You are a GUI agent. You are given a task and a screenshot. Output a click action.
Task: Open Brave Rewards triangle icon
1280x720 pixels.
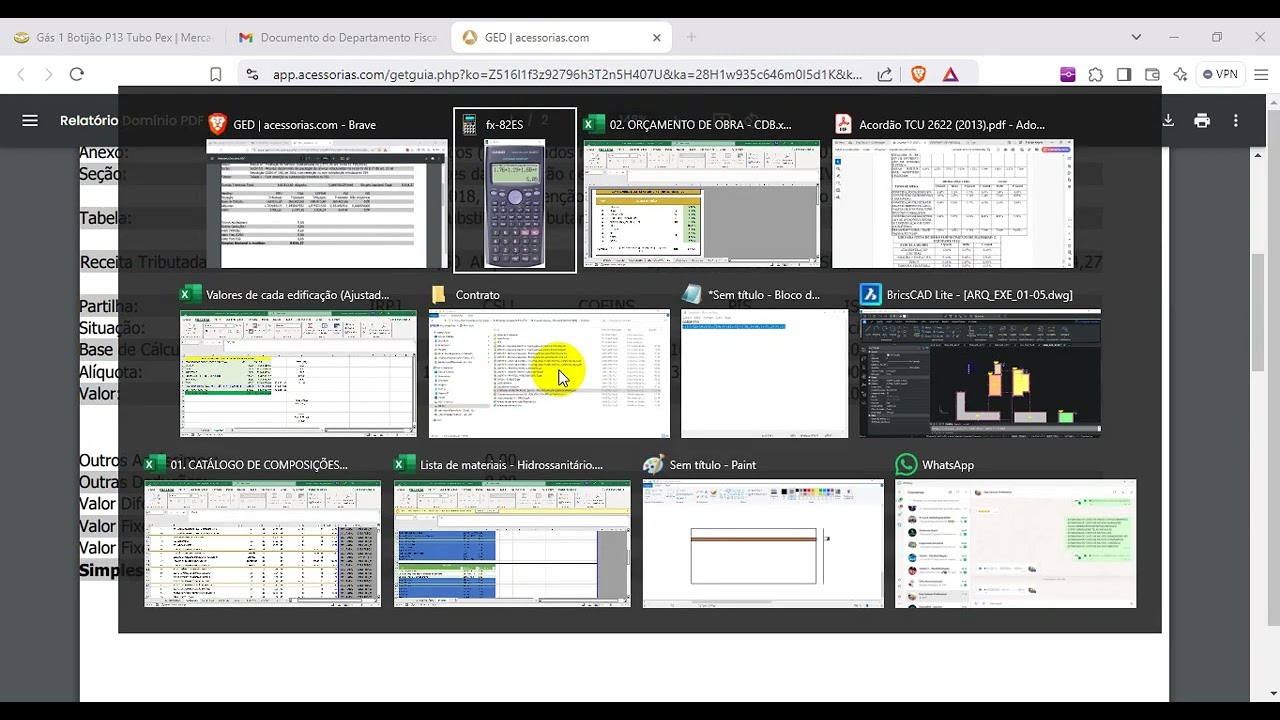pos(950,74)
